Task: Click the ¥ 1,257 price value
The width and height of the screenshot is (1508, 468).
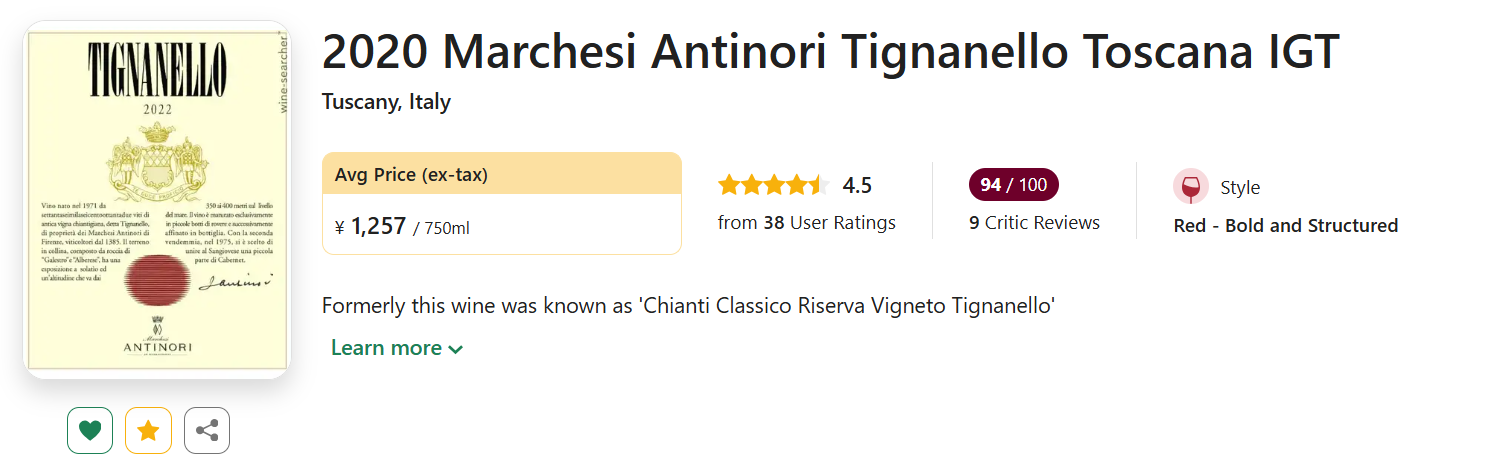Action: [x=377, y=227]
